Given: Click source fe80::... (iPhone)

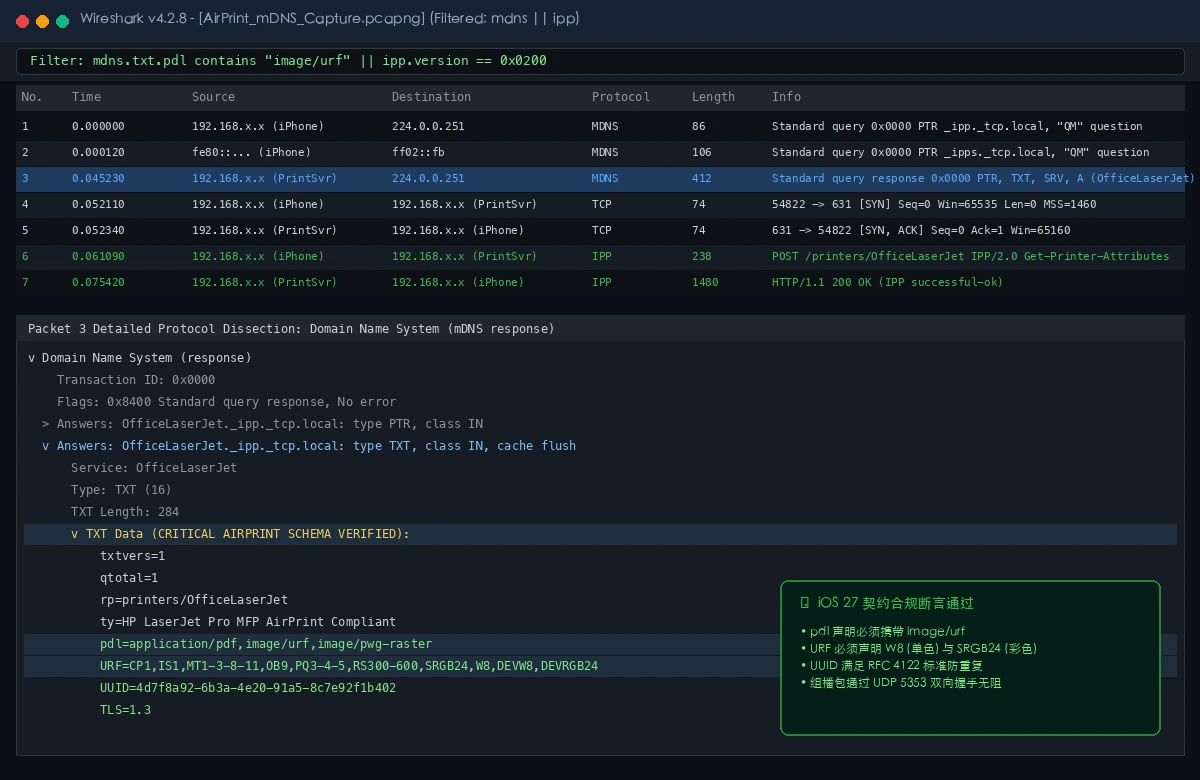Looking at the screenshot, I should pyautogui.click(x=251, y=153).
